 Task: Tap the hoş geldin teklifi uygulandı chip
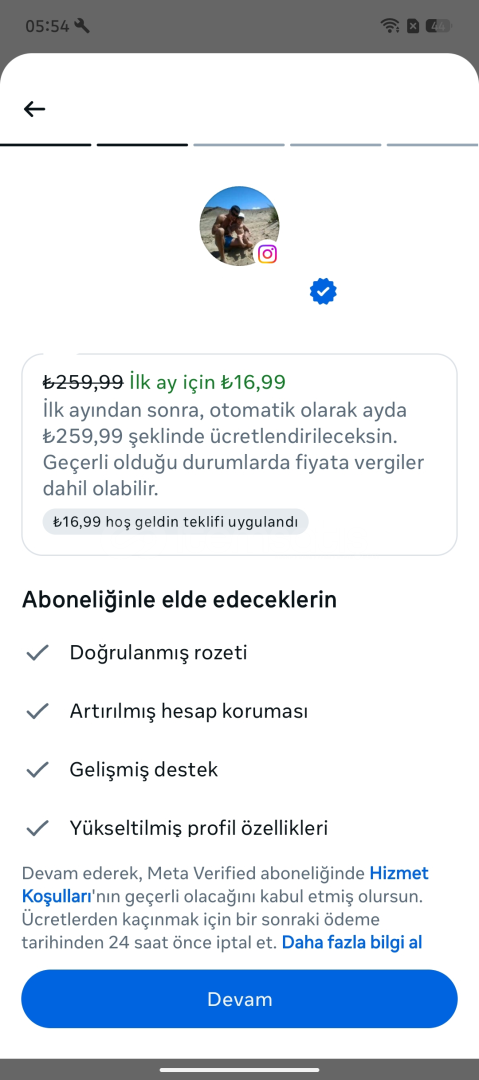[176, 521]
